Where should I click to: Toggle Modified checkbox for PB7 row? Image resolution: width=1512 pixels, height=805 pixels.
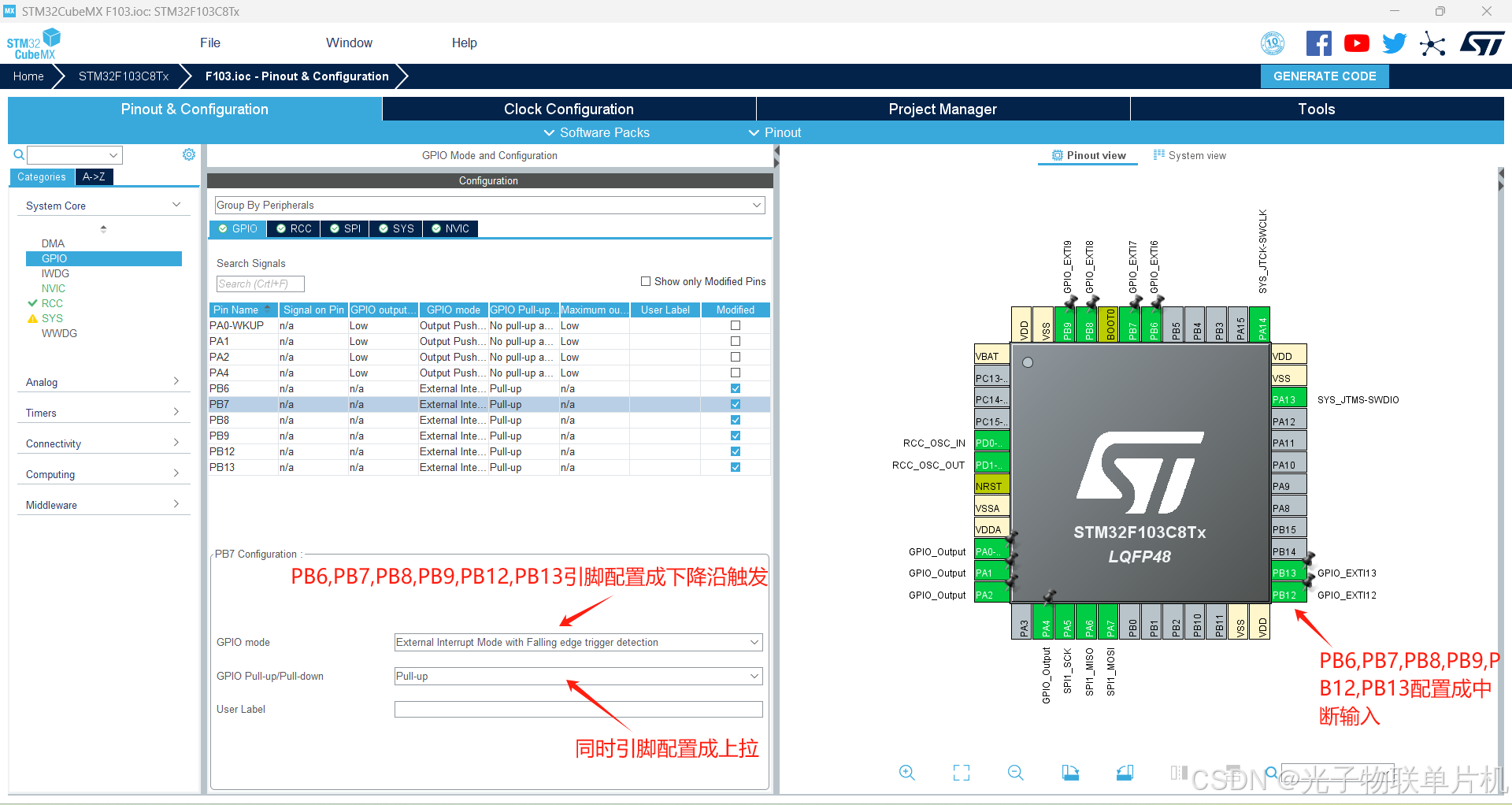click(x=736, y=404)
